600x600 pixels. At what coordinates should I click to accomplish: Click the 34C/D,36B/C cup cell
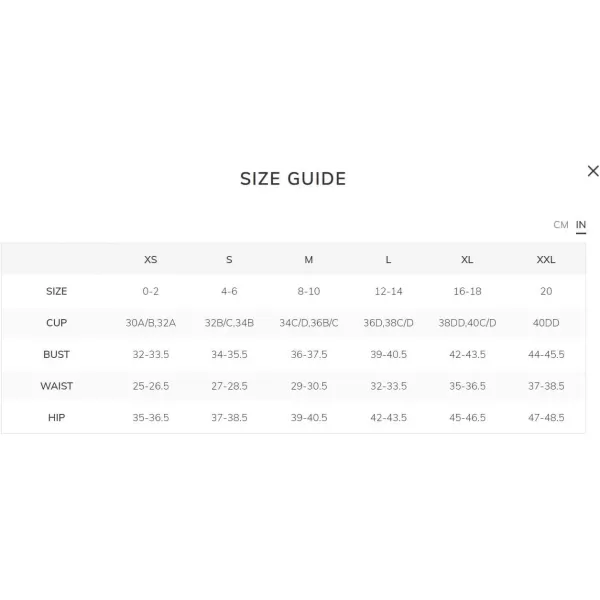click(x=308, y=323)
